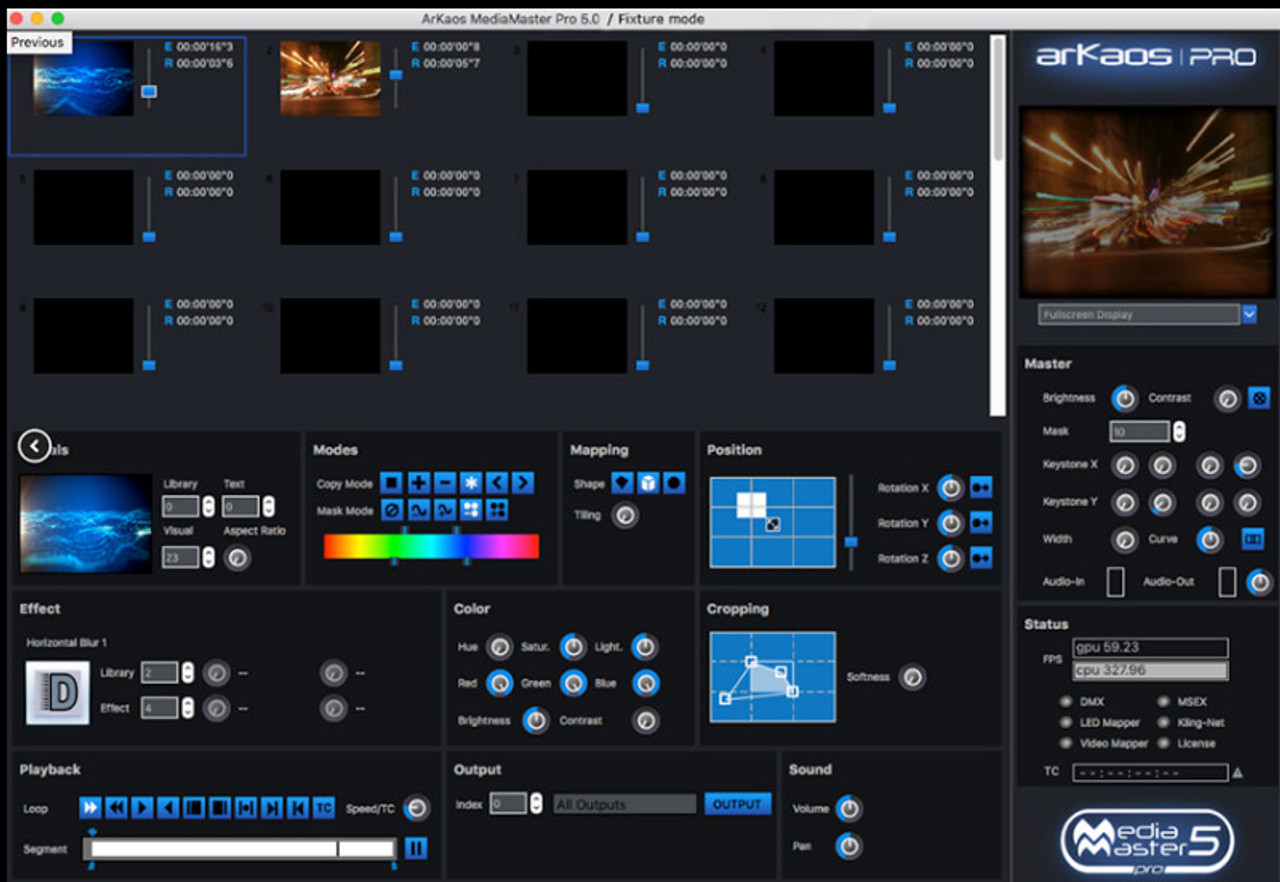Click the rewind double-arrow playback icon
Viewport: 1280px width, 882px height.
116,808
